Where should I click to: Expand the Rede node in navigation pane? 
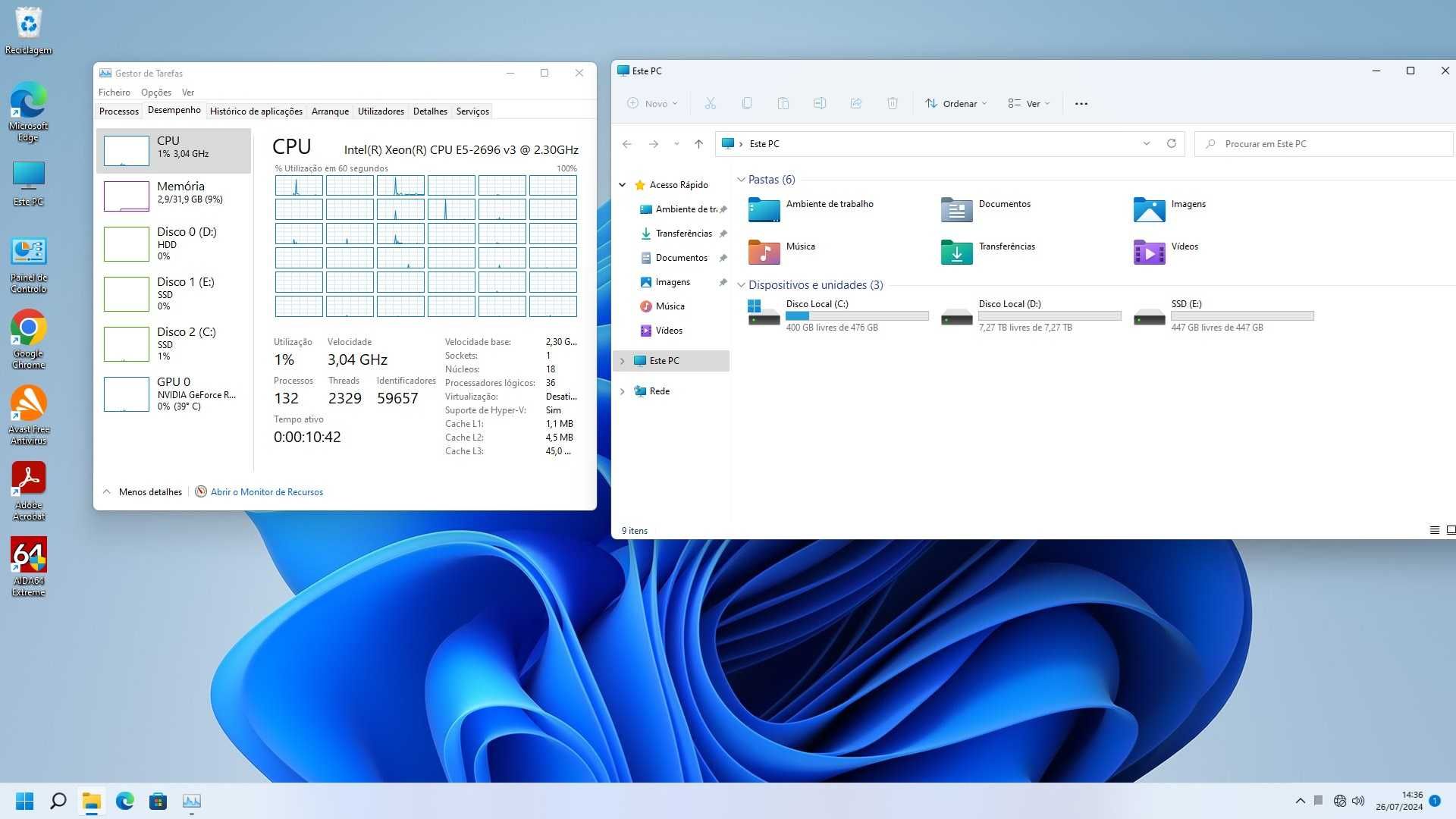click(623, 391)
